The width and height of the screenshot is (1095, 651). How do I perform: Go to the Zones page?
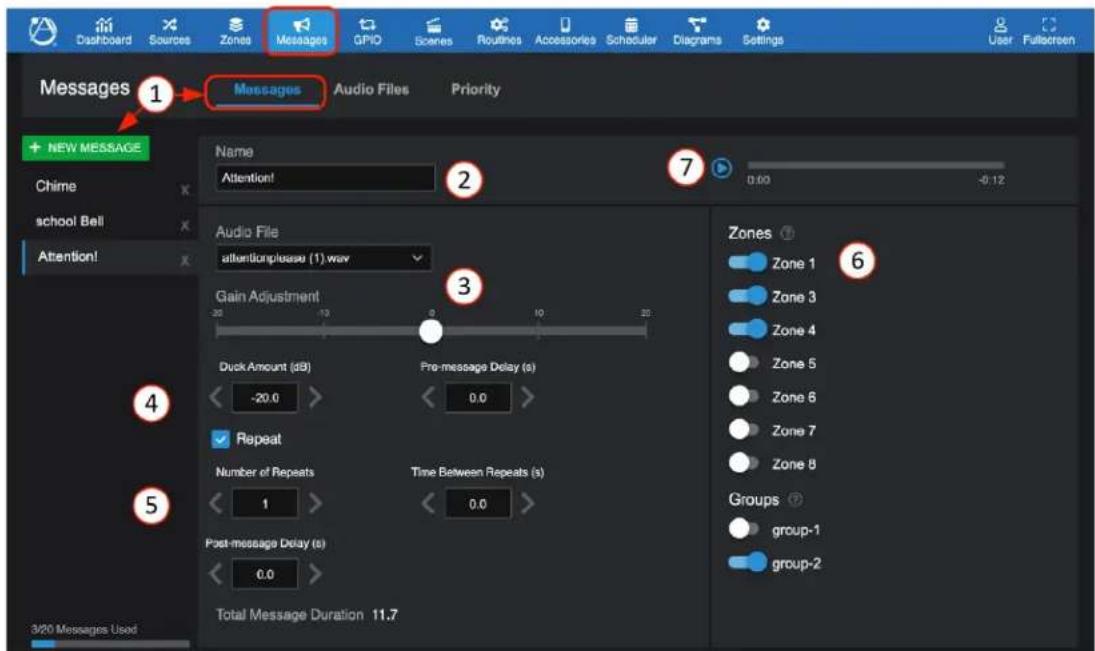click(235, 32)
